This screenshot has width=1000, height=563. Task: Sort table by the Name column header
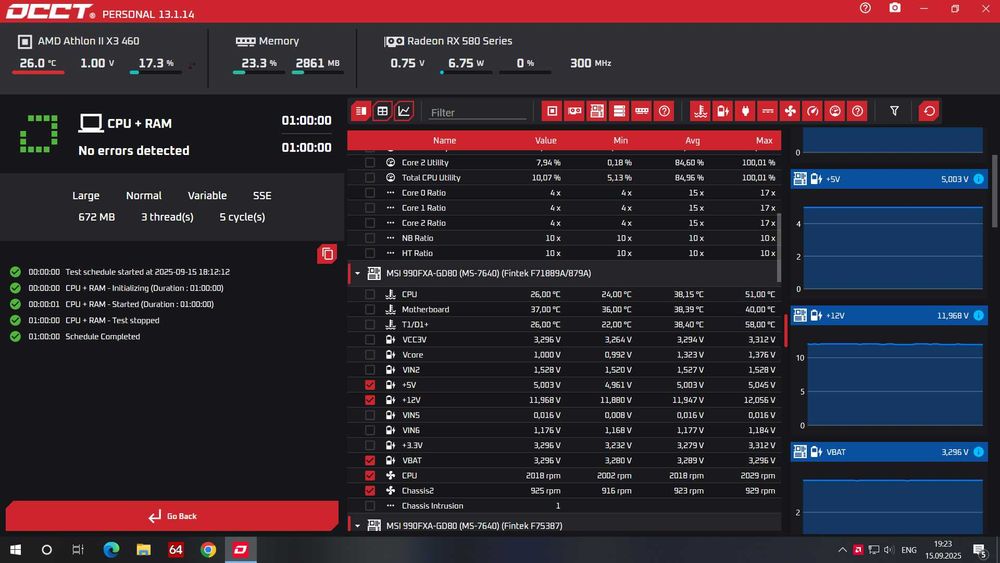[445, 140]
